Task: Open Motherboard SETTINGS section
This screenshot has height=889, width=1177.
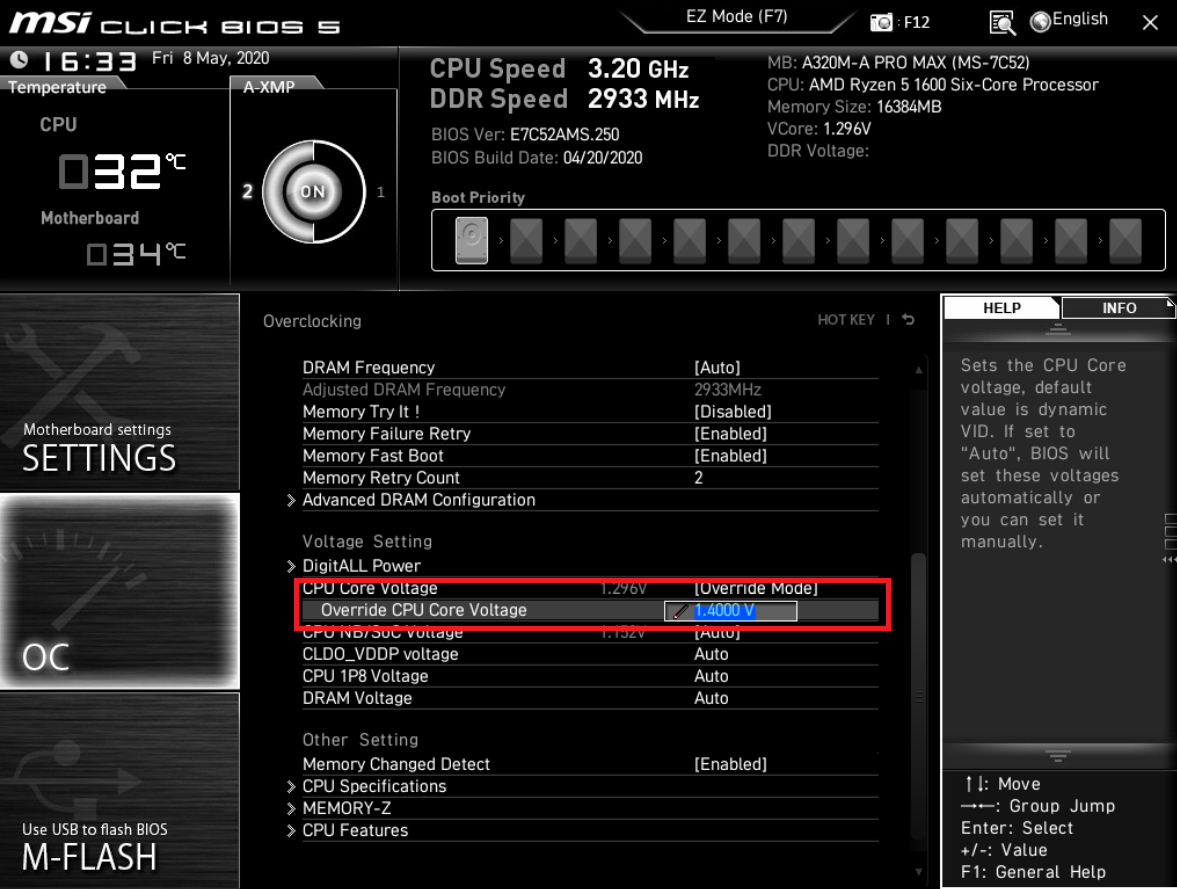Action: pos(120,392)
